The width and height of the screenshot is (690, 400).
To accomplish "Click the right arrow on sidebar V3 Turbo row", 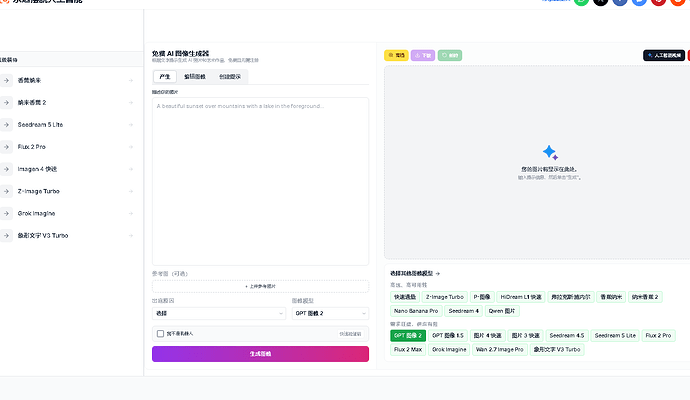I will click(131, 235).
